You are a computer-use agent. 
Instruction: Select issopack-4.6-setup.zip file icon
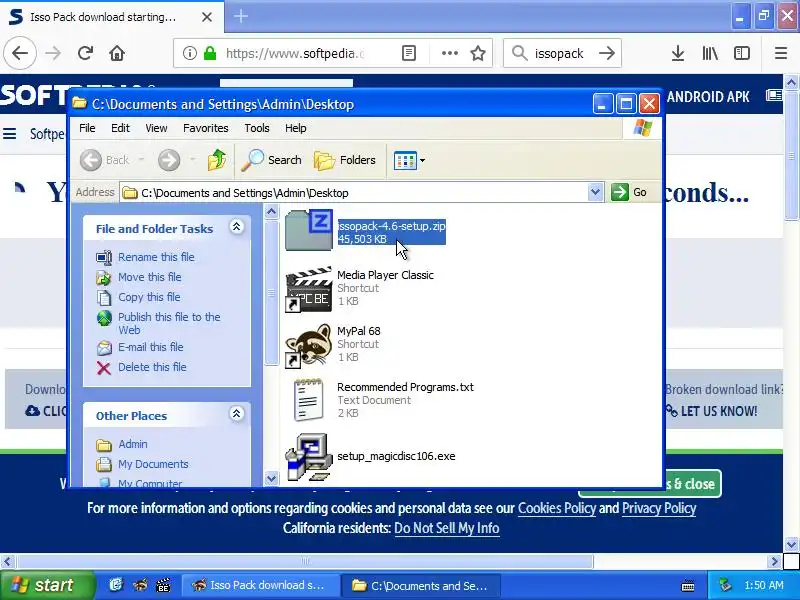pos(309,231)
